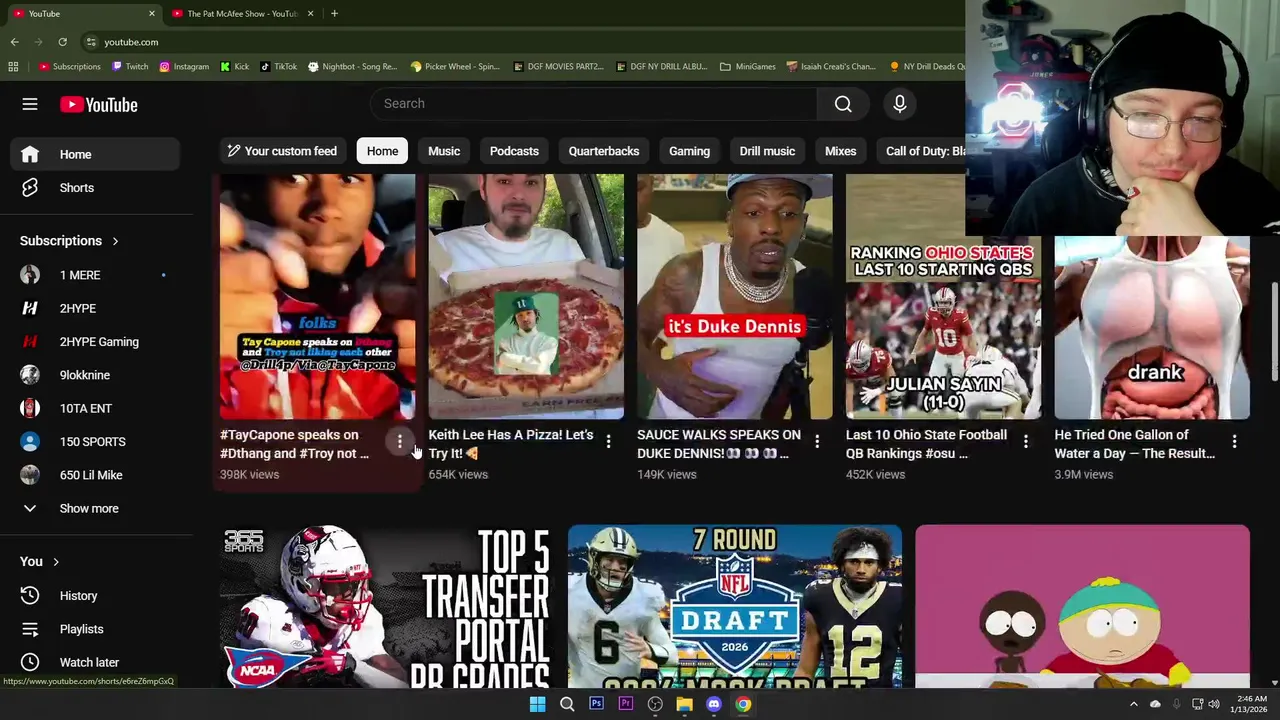The height and width of the screenshot is (720, 1280).
Task: Open Photoshop from the taskbar
Action: click(x=596, y=704)
